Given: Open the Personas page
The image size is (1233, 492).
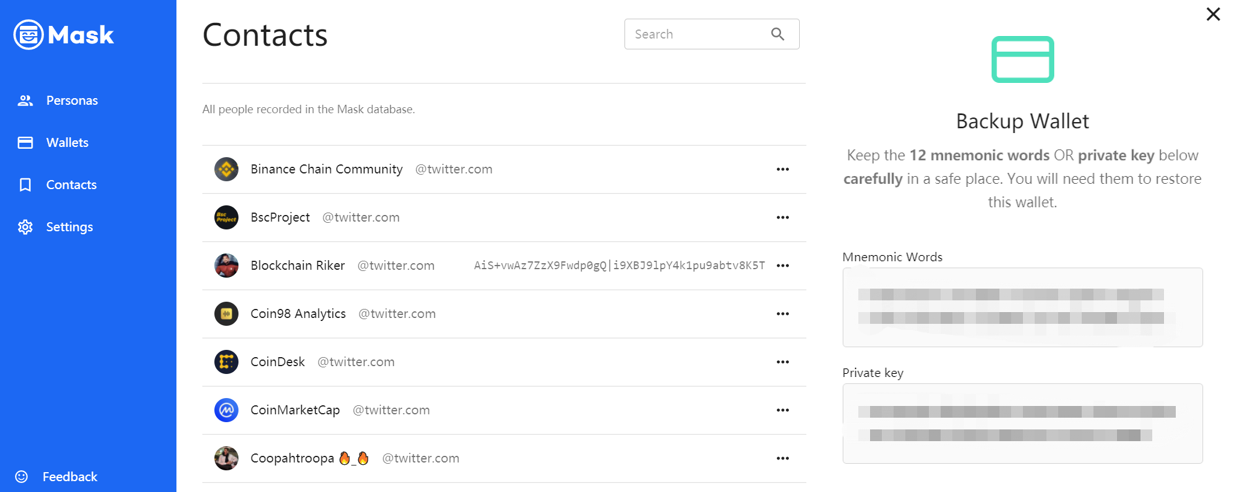Looking at the screenshot, I should [x=71, y=100].
